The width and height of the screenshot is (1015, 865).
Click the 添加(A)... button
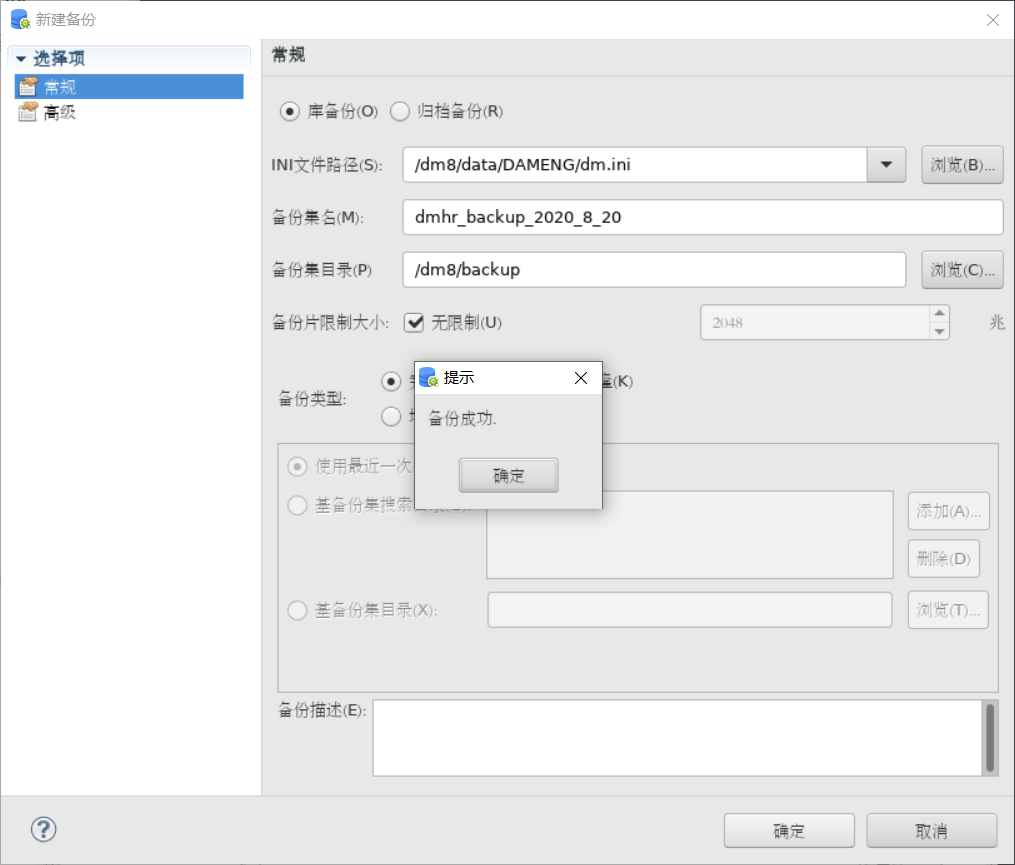click(948, 511)
